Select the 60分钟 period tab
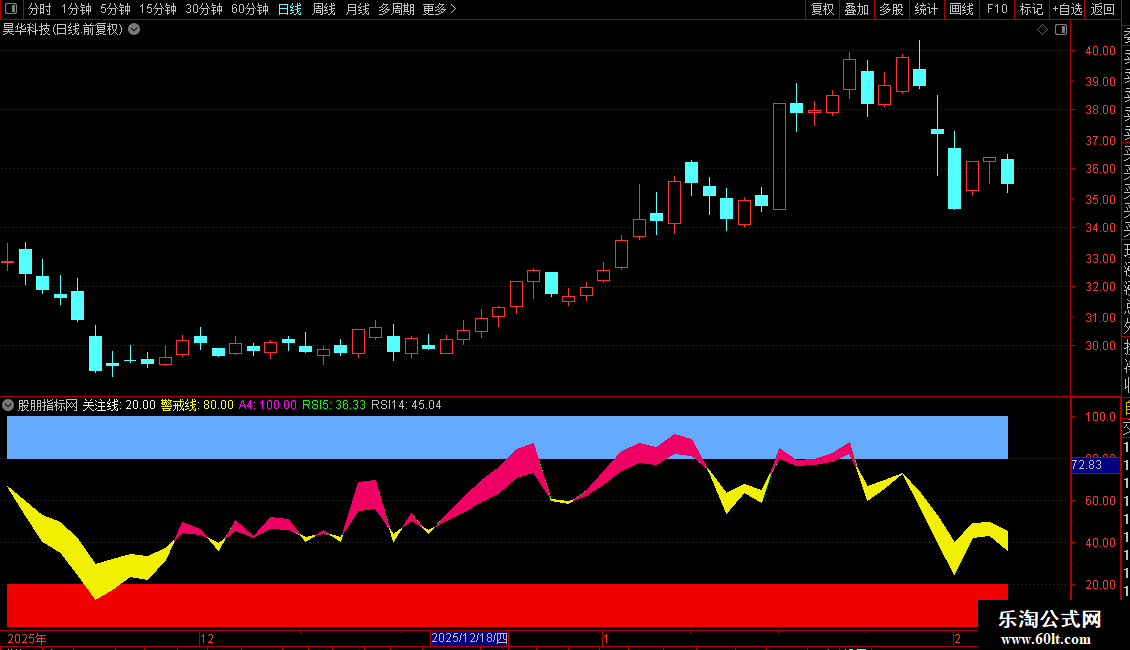 click(250, 9)
